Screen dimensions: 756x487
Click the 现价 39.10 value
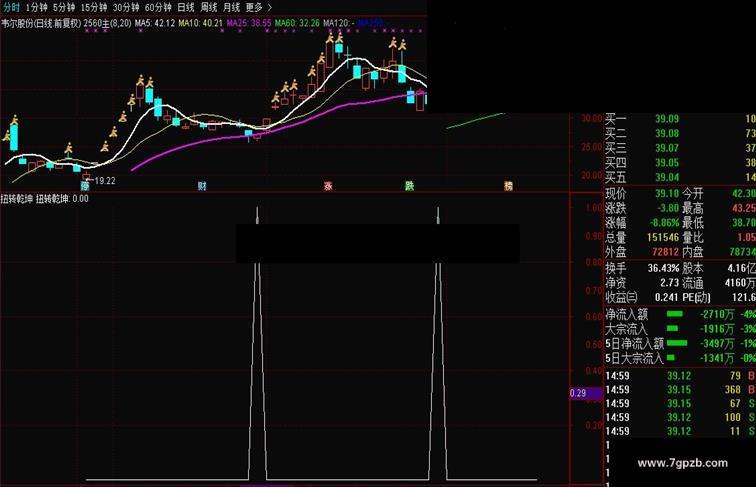click(667, 193)
